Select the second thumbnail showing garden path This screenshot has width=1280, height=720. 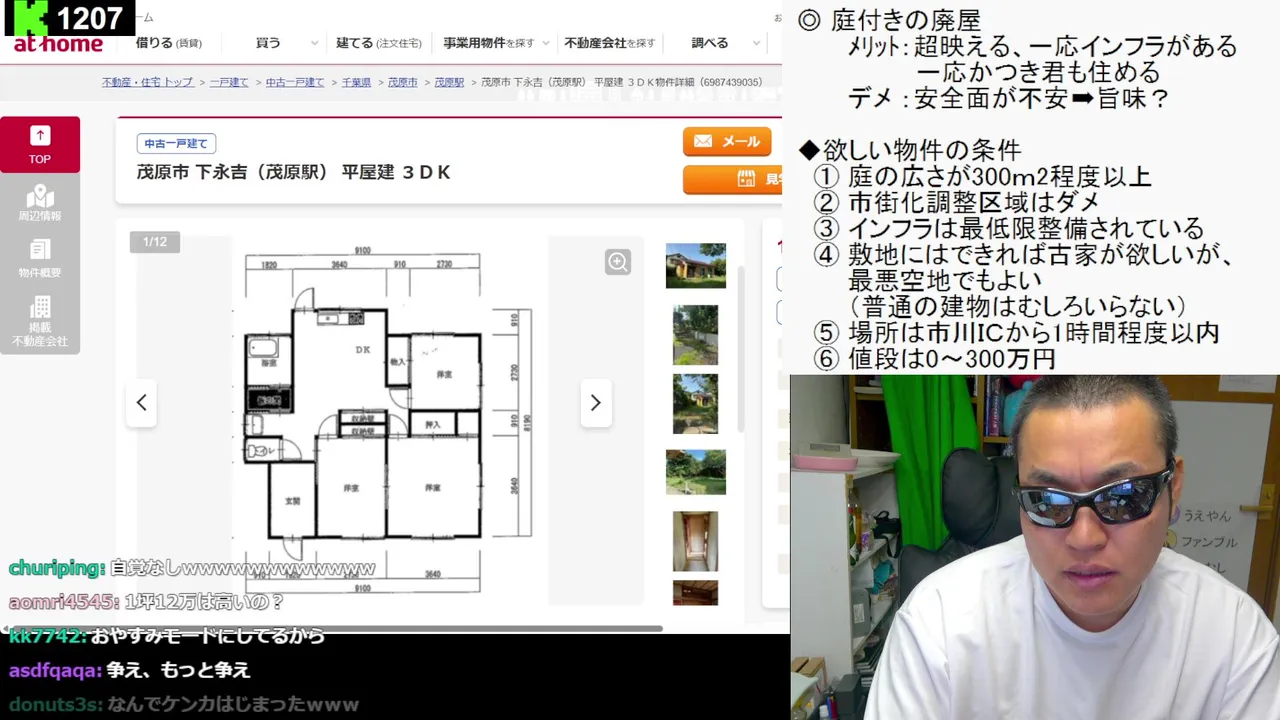point(695,335)
